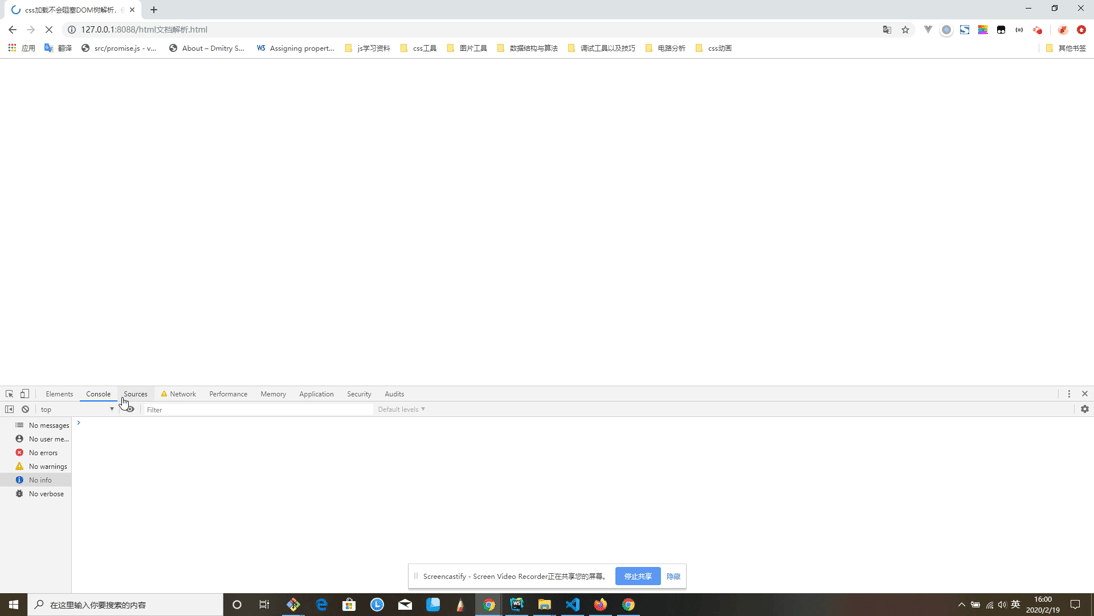Viewport: 1094px width, 616px height.
Task: Close the current browser tab
Action: click(132, 10)
